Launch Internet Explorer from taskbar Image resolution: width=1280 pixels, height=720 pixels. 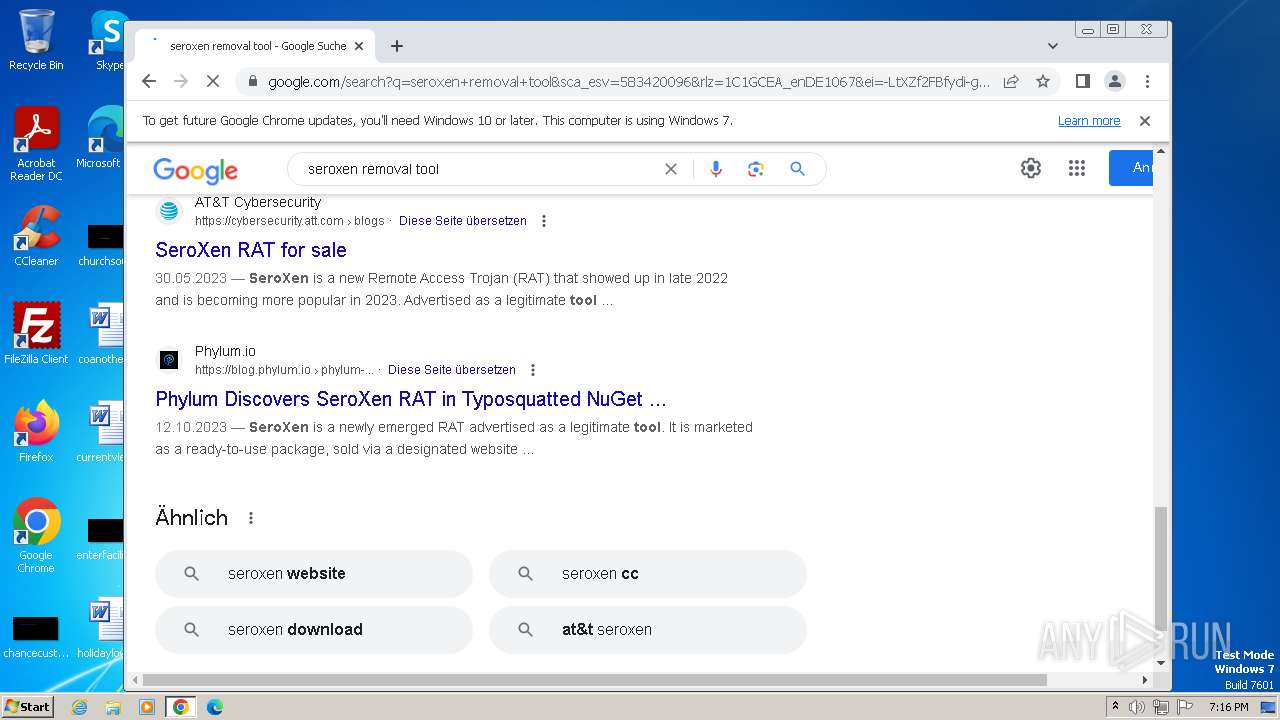pos(79,707)
